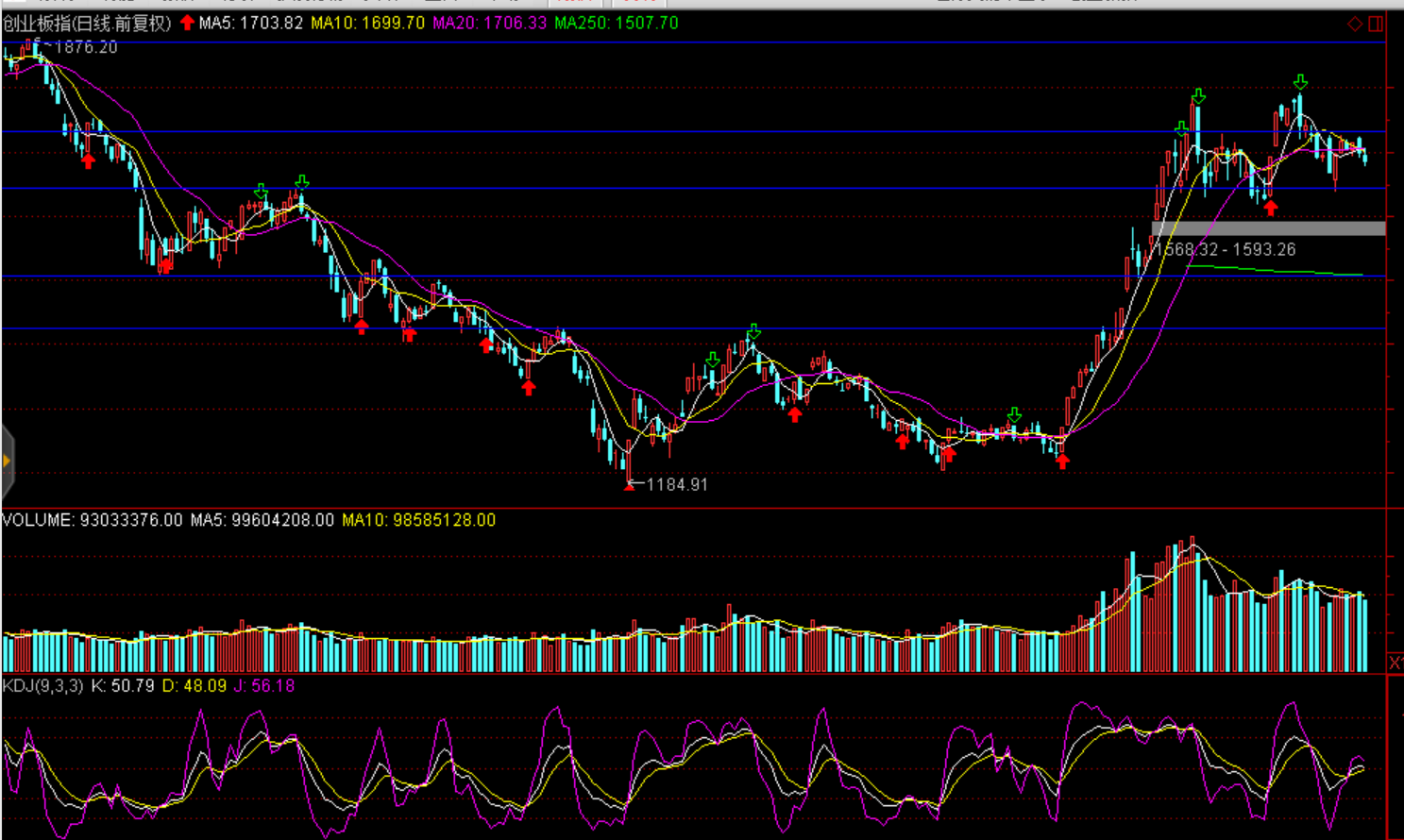Click the rightmost red up signal arrow
Screen dimensions: 1404x840
pos(1271,208)
